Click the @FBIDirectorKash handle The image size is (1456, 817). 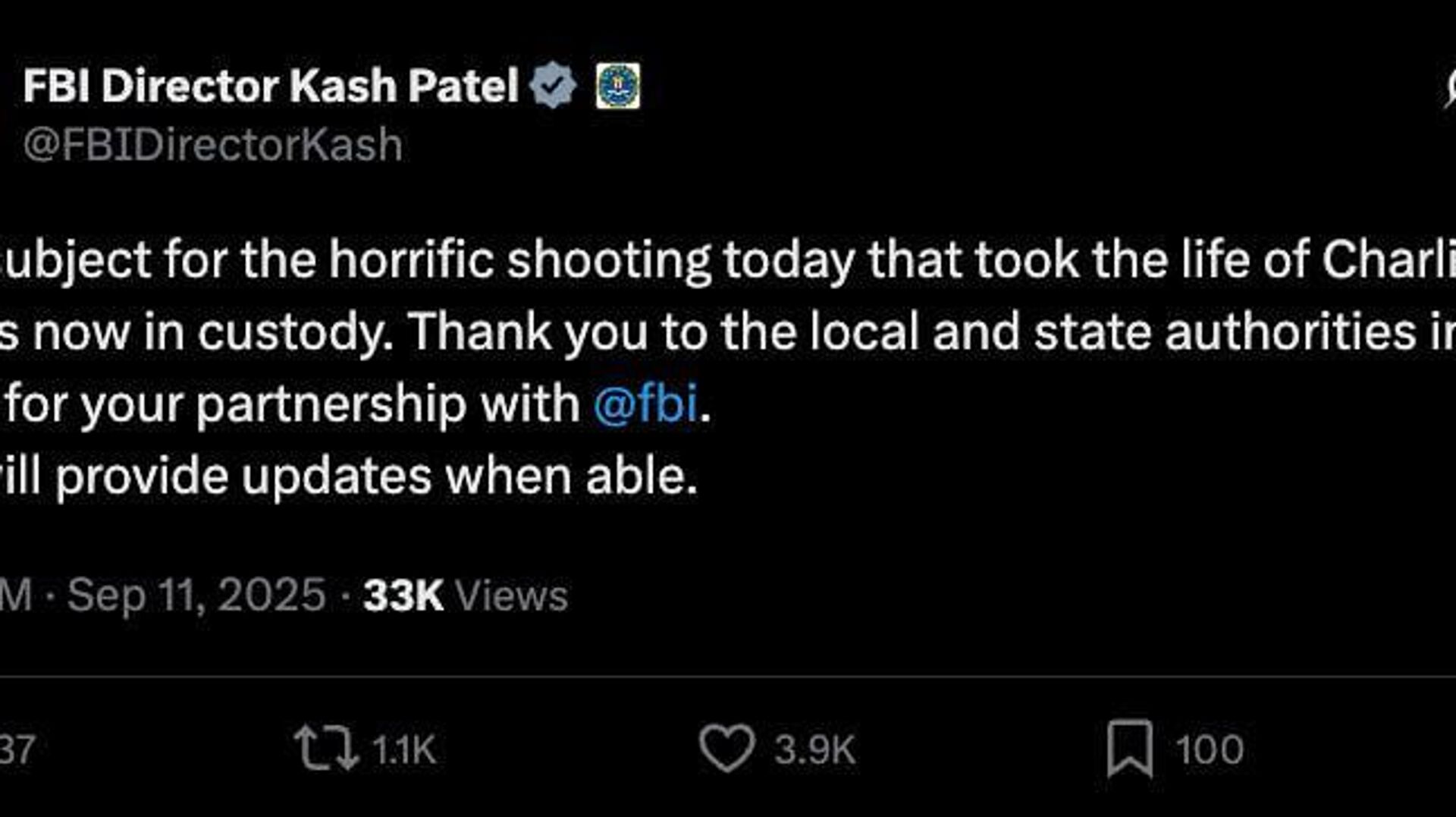tap(213, 144)
